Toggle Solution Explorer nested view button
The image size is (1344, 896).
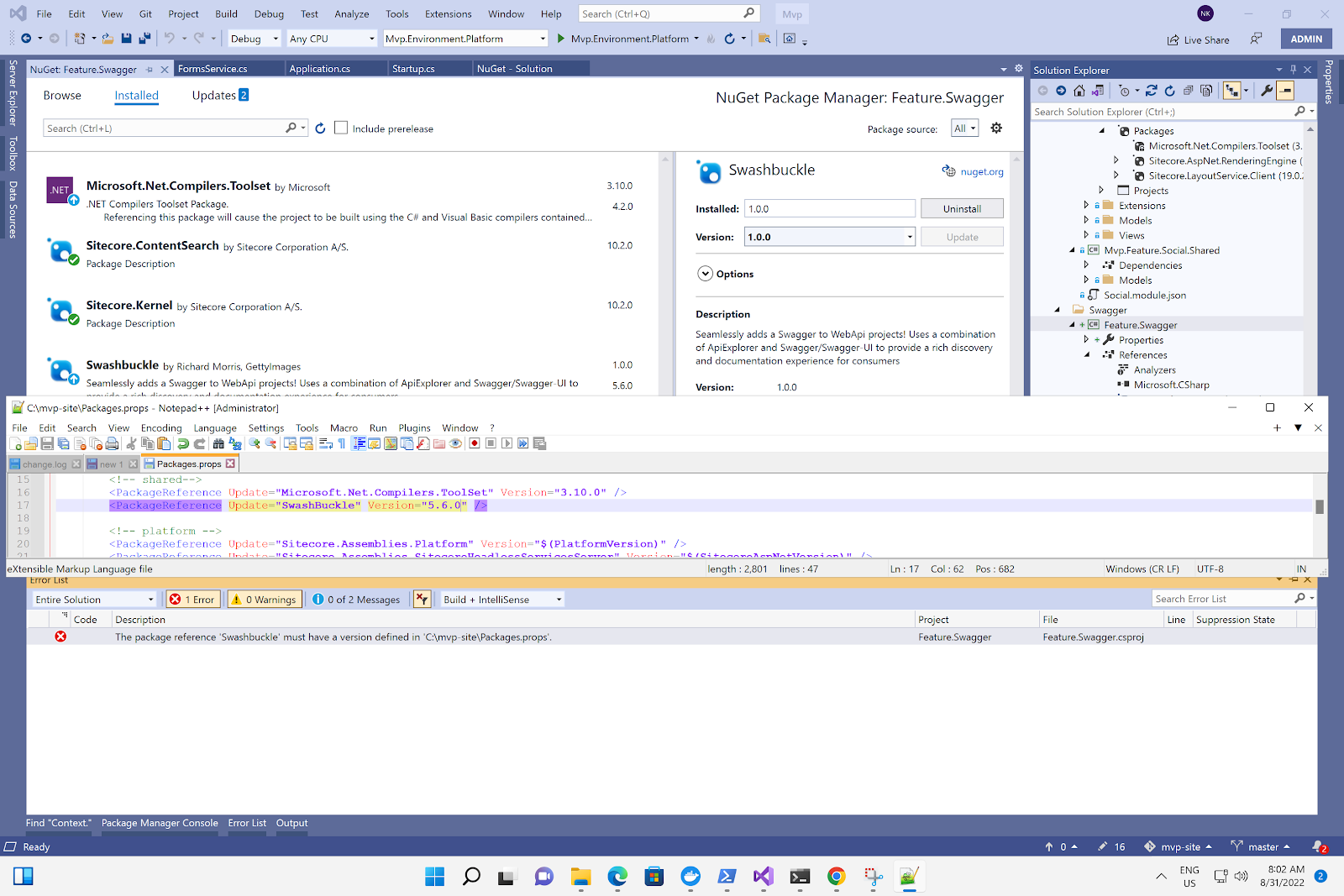[1232, 91]
